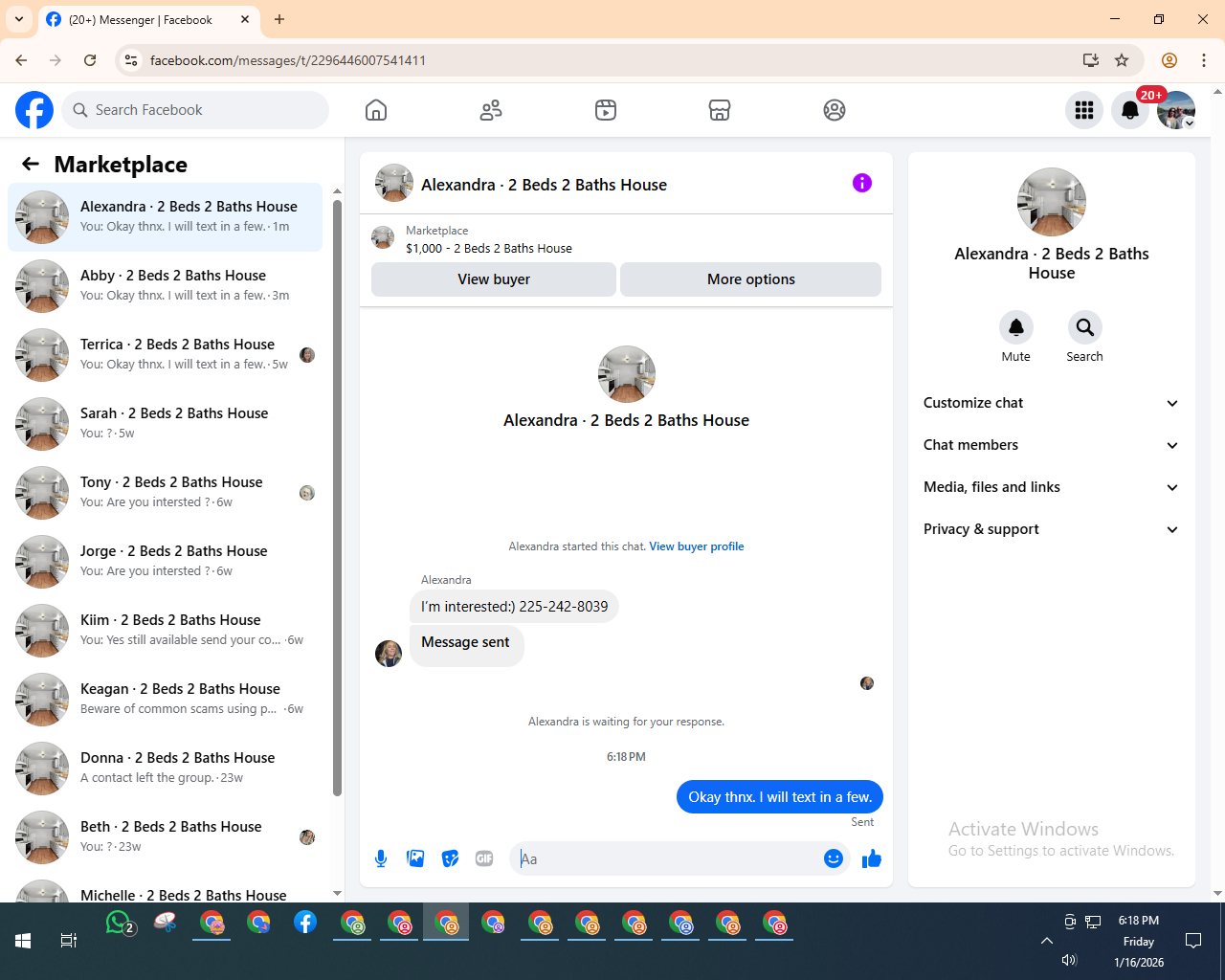Screen dimensions: 1225x980
Task: Expand Customize chat section
Action: tap(1052, 403)
